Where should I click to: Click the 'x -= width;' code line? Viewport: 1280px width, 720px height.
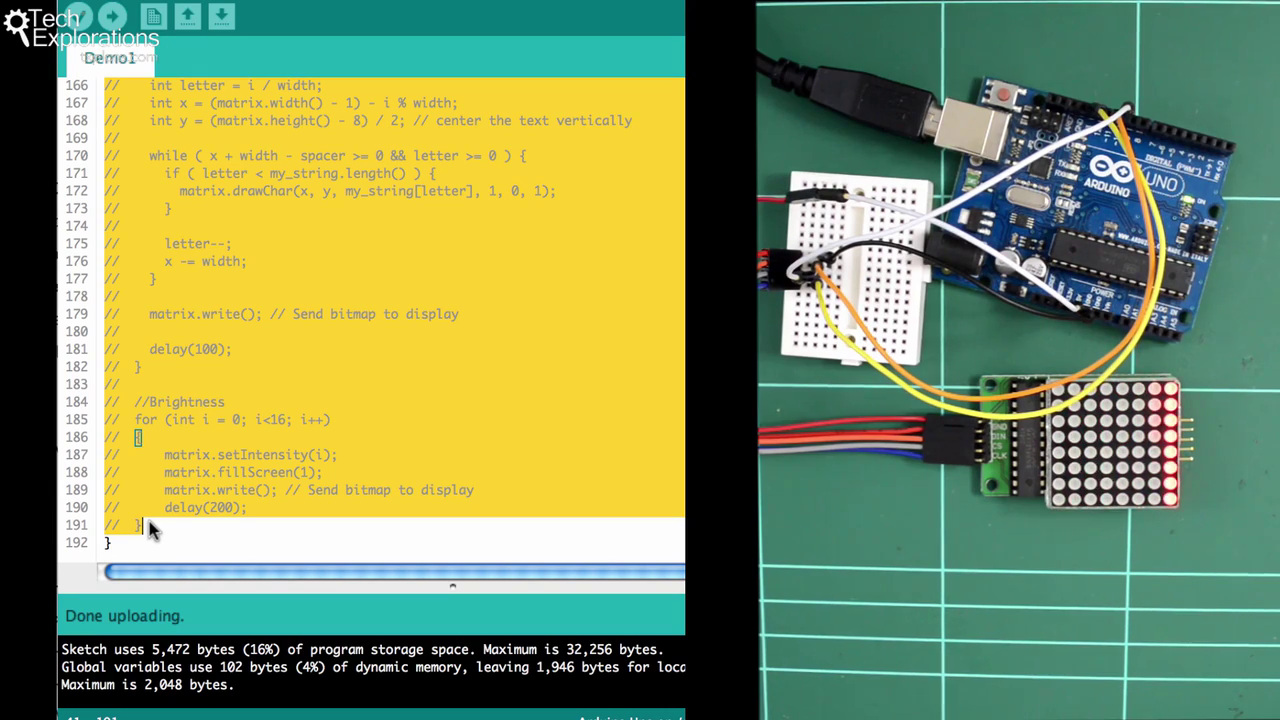205,261
